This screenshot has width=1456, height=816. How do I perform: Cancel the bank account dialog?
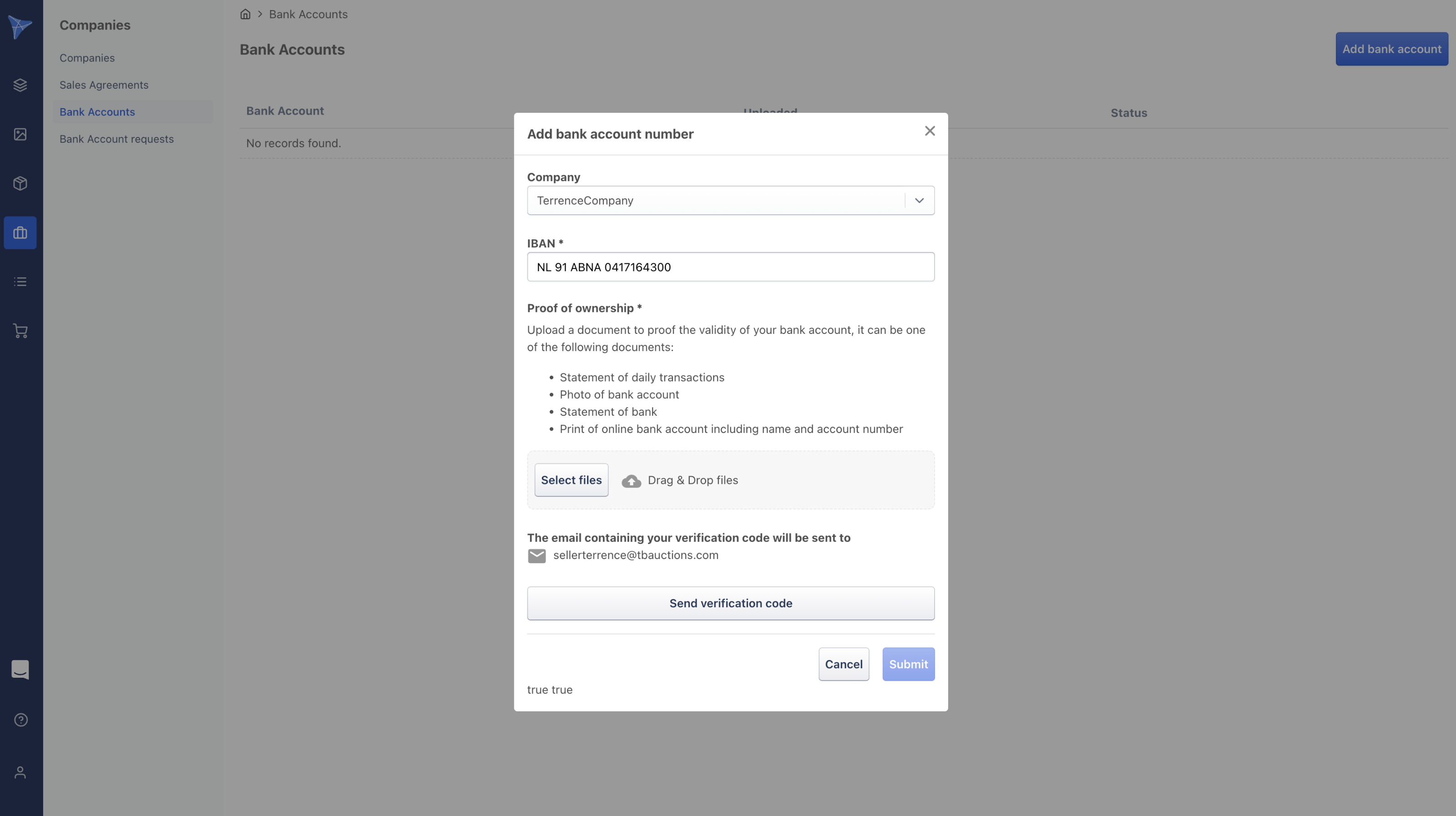point(844,664)
